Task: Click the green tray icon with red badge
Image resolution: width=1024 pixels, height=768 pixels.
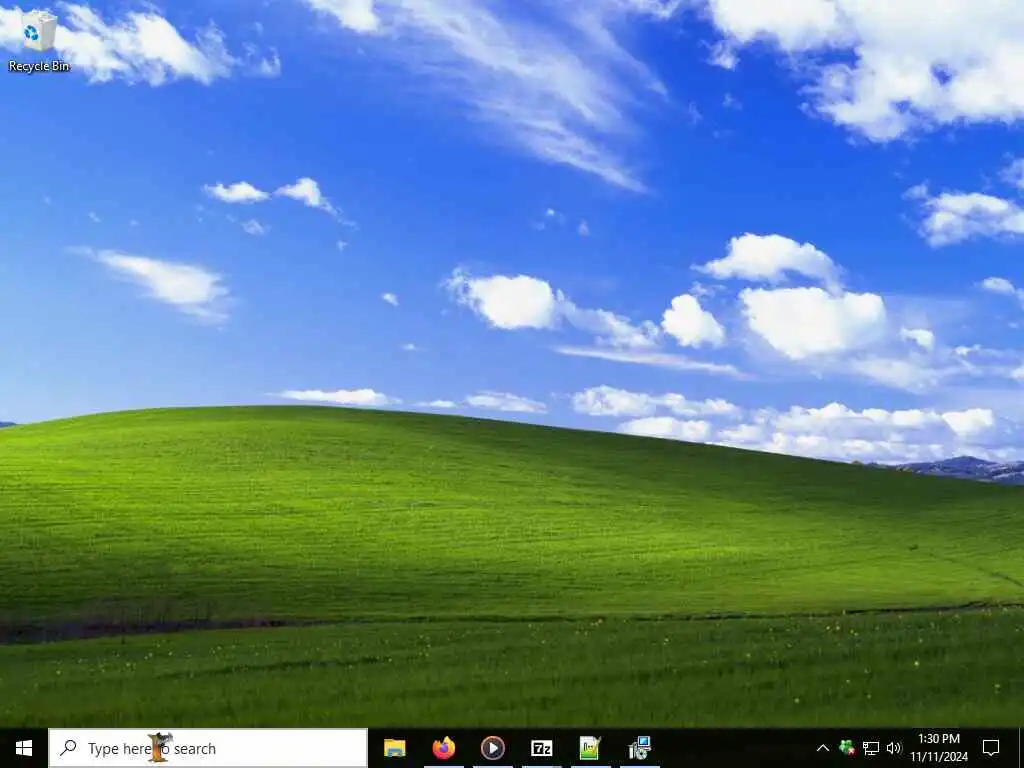Action: (x=847, y=748)
